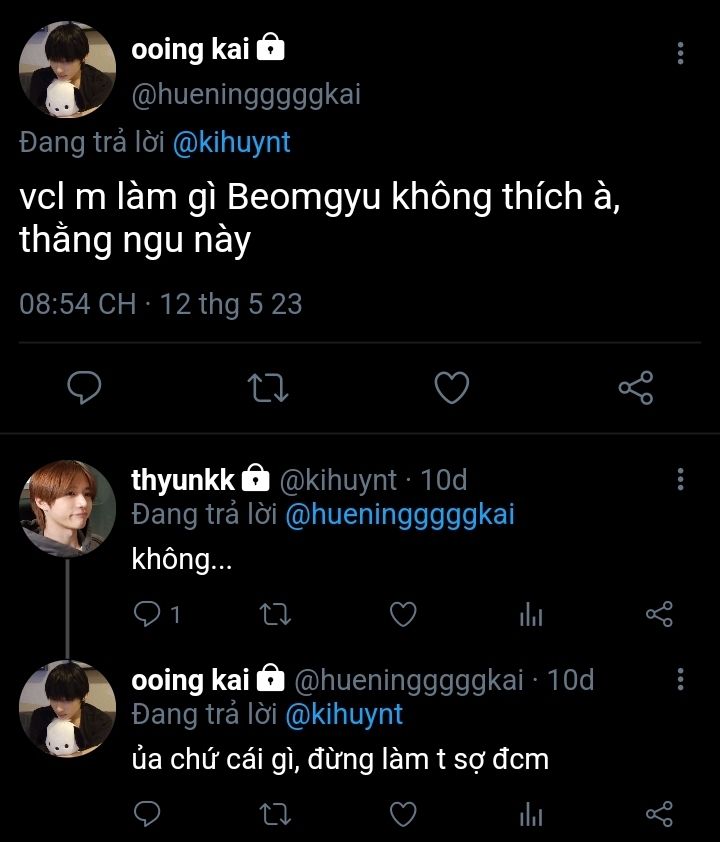The image size is (720, 842).
Task: Open @hueningggggkai mention in thyunkk's reply
Action: [x=399, y=514]
